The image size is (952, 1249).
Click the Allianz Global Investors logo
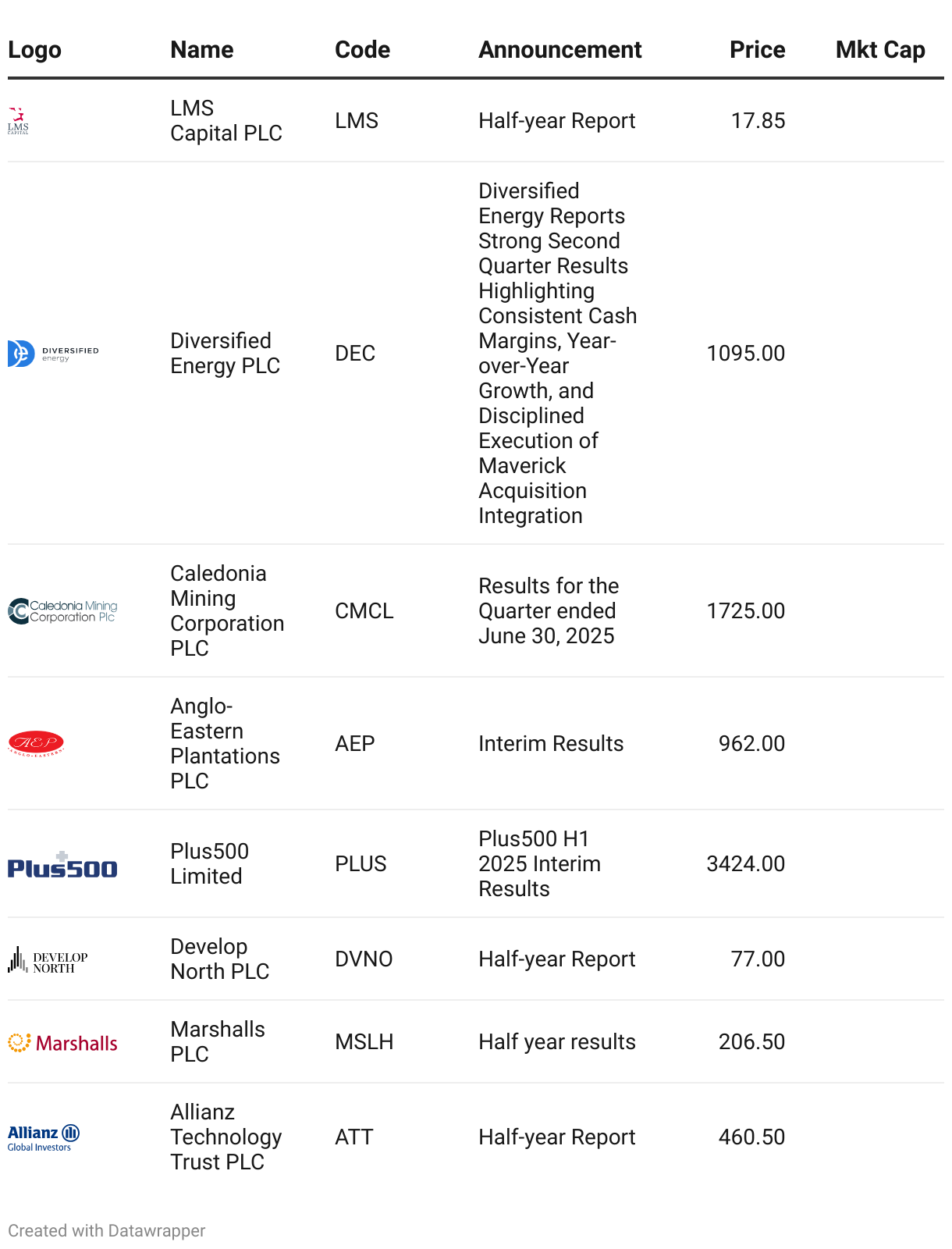click(44, 1138)
